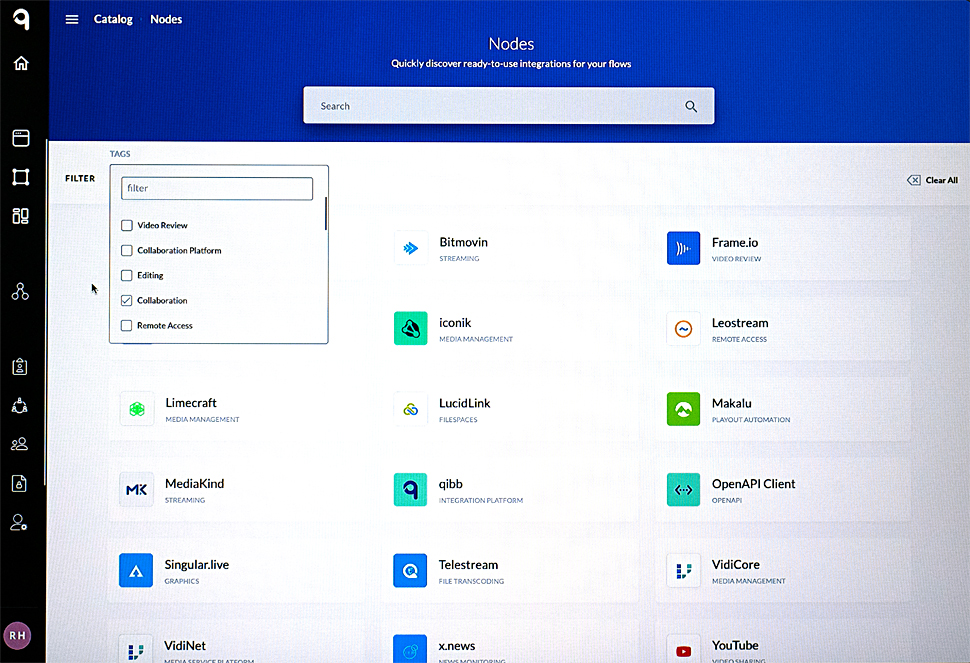Image resolution: width=970 pixels, height=663 pixels.
Task: Click the magnifier icon in the search bar
Action: (691, 106)
